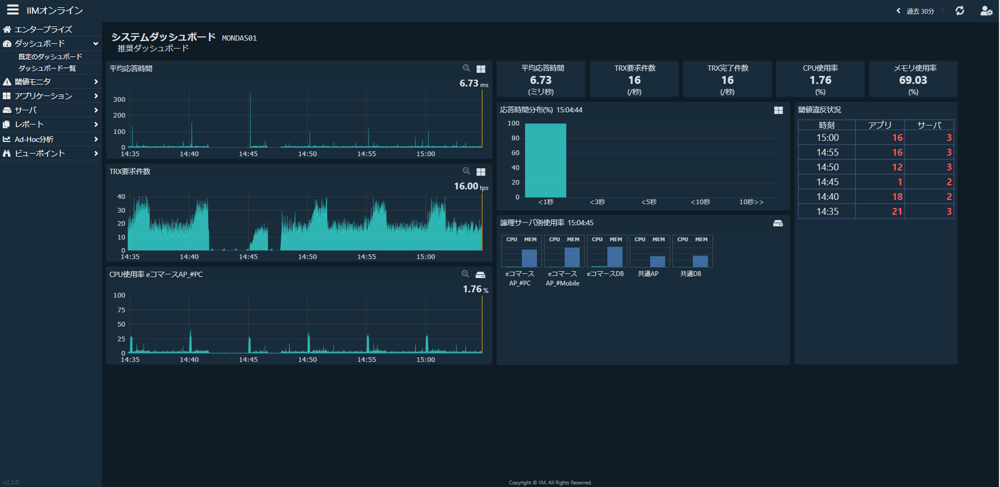The width and height of the screenshot is (1000, 487).
Task: Click the grid icon on TRX要求件数 chart
Action: 481,171
